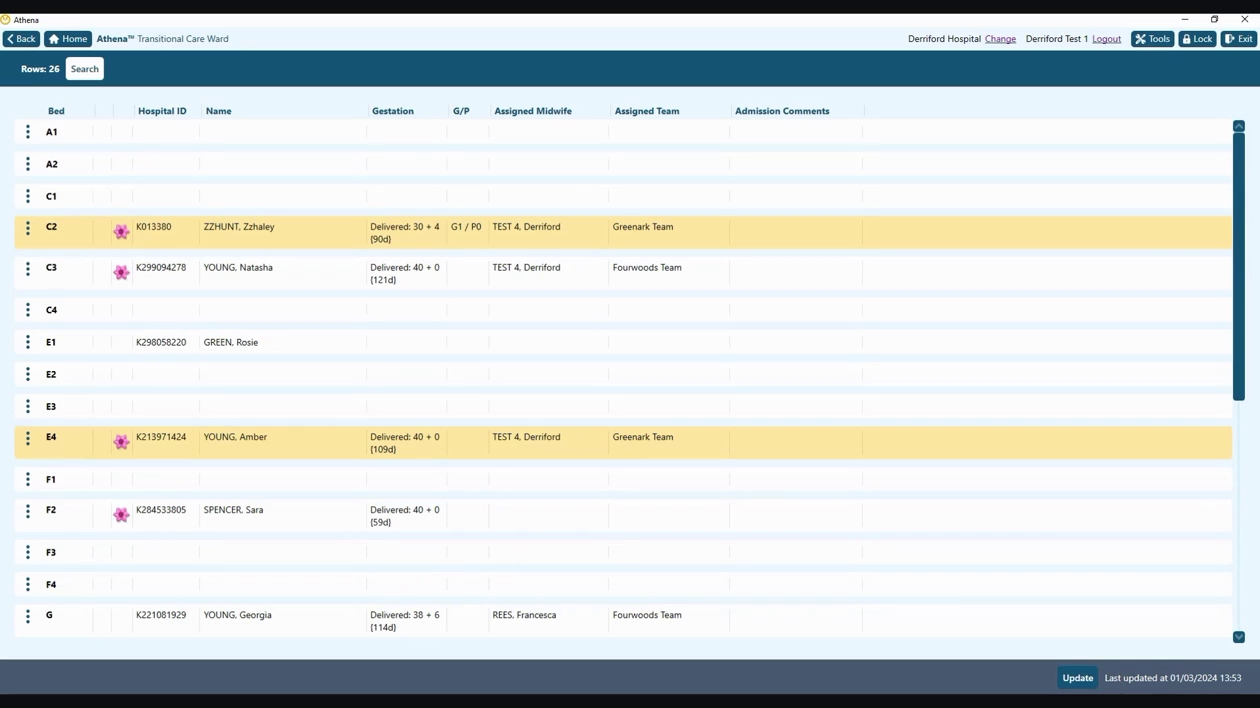Select patient name YOUNG, Amber
This screenshot has height=708, width=1260.
[235, 437]
